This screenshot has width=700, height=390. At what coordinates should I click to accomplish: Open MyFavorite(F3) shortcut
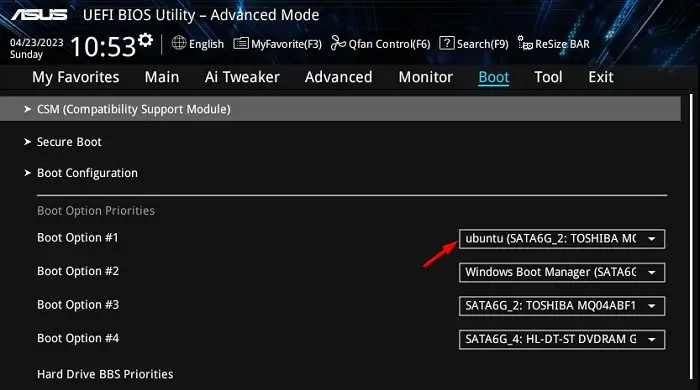click(277, 44)
